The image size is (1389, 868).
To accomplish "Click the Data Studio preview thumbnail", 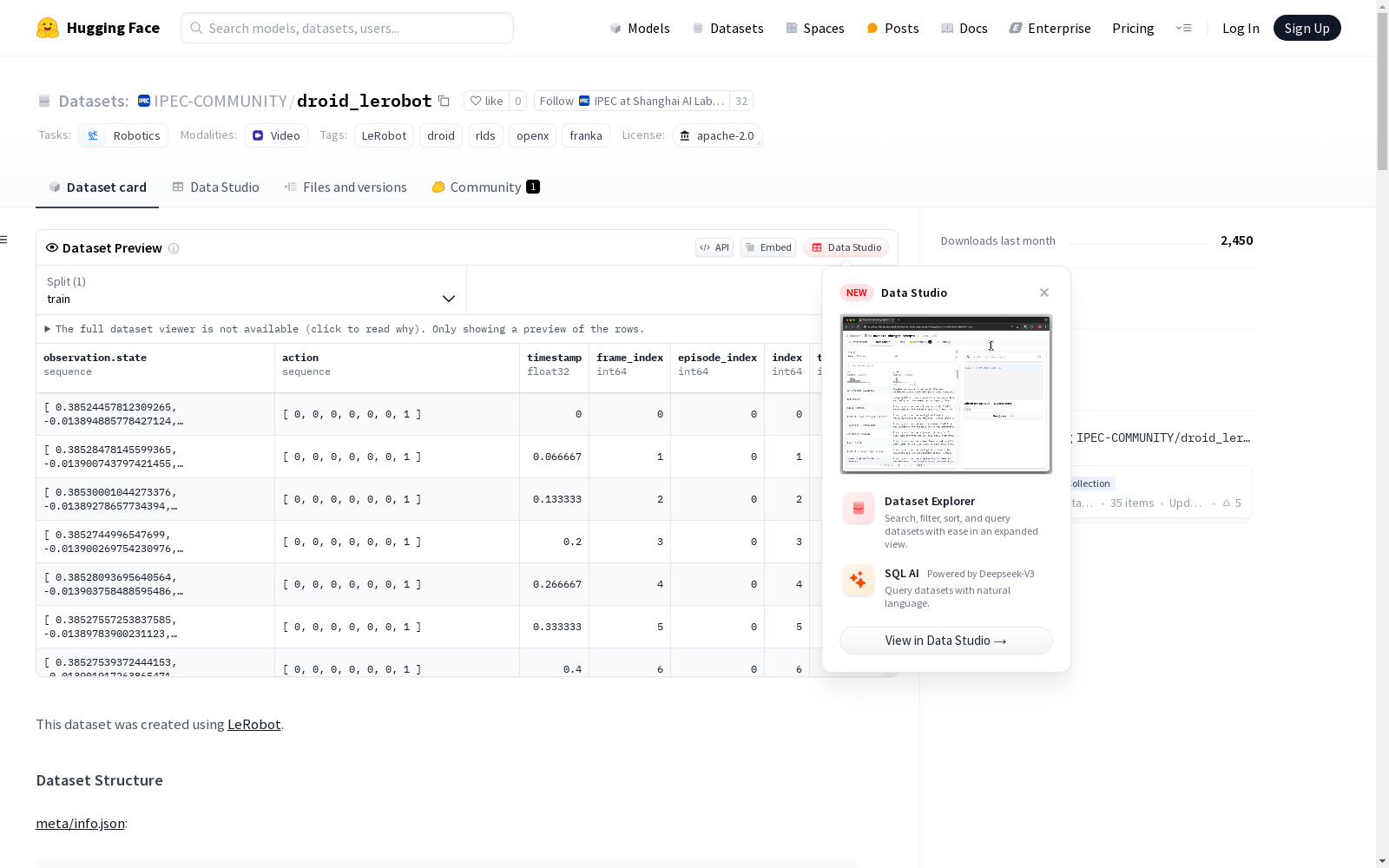I will (945, 394).
